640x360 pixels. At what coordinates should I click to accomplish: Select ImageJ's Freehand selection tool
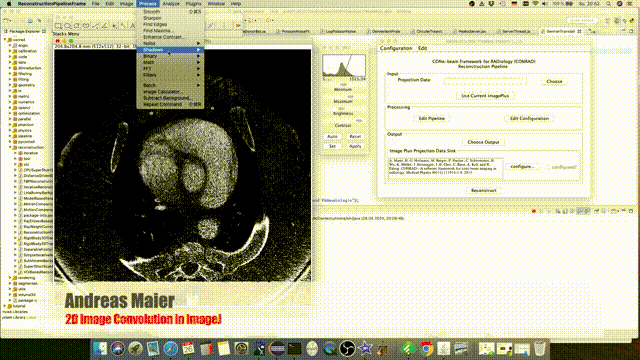tap(86, 26)
